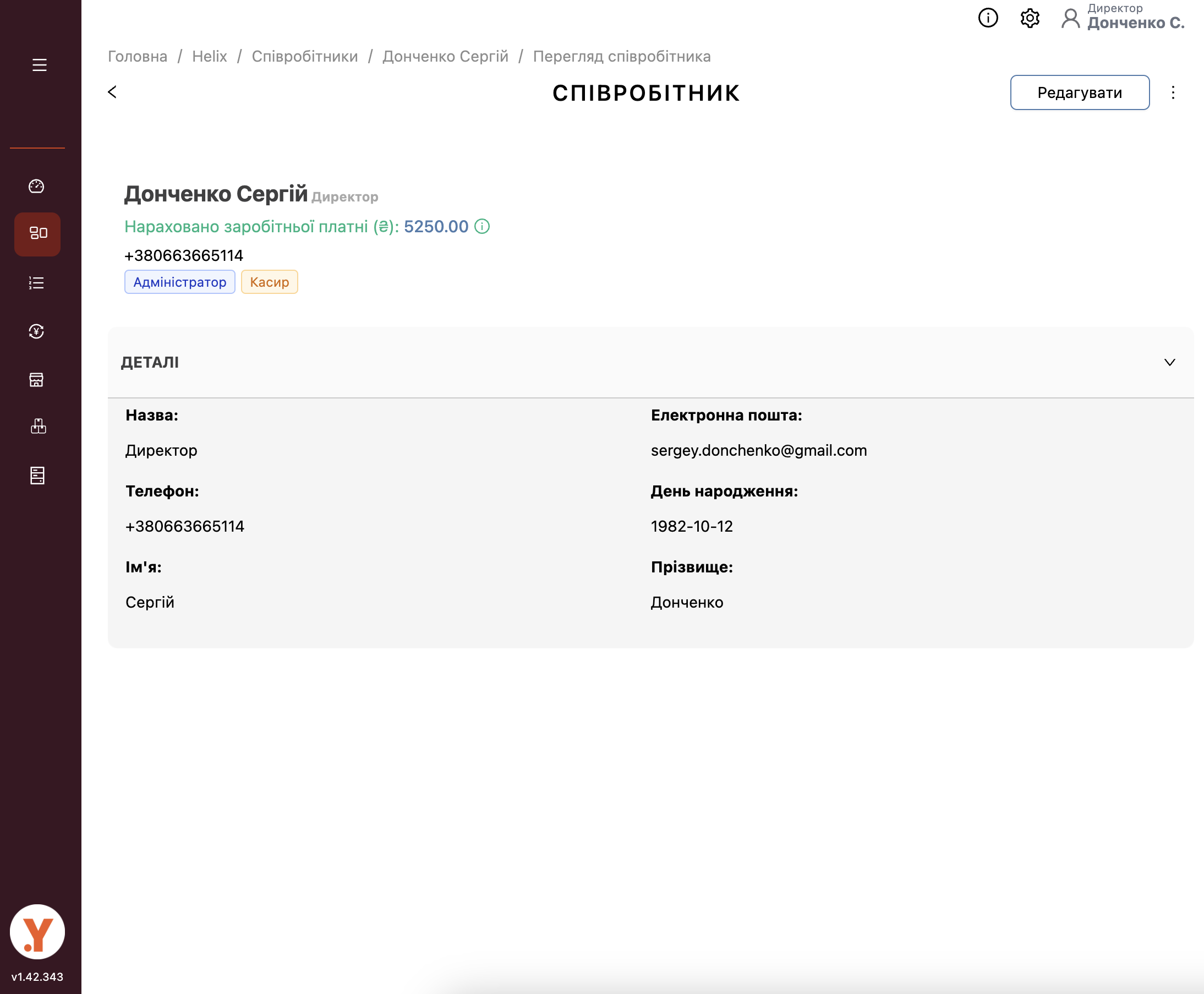This screenshot has width=1204, height=994.
Task: Go back using the left arrow
Action: click(x=112, y=92)
